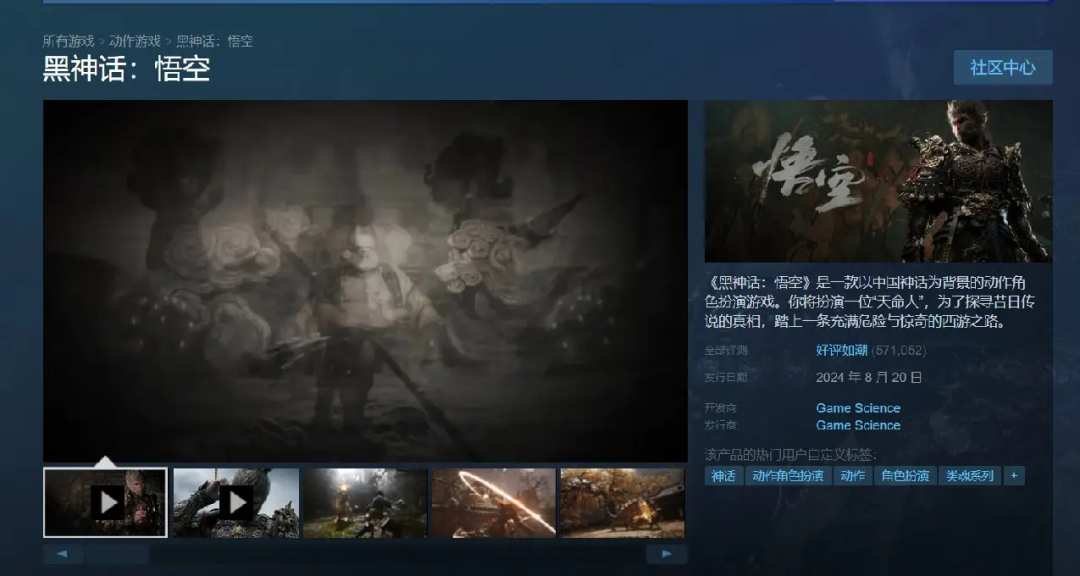Click the 悟空 game header image
1080x576 pixels.
878,181
